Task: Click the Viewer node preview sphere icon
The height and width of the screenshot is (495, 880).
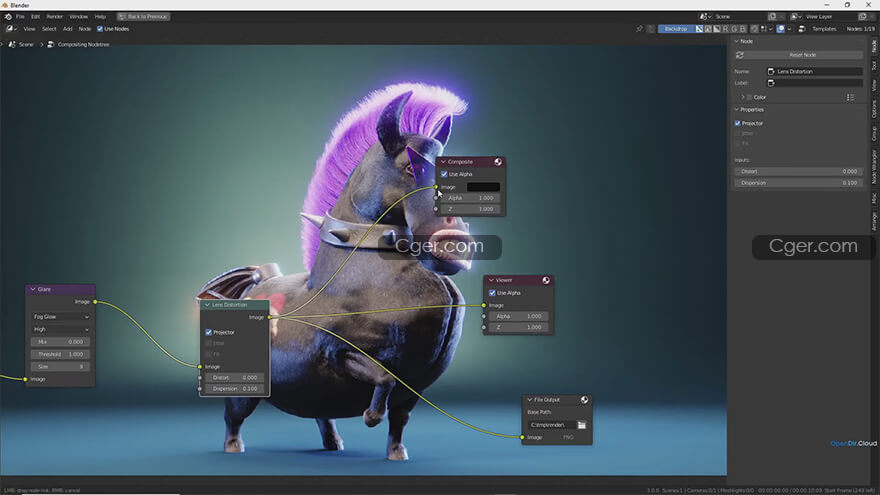Action: pyautogui.click(x=546, y=280)
